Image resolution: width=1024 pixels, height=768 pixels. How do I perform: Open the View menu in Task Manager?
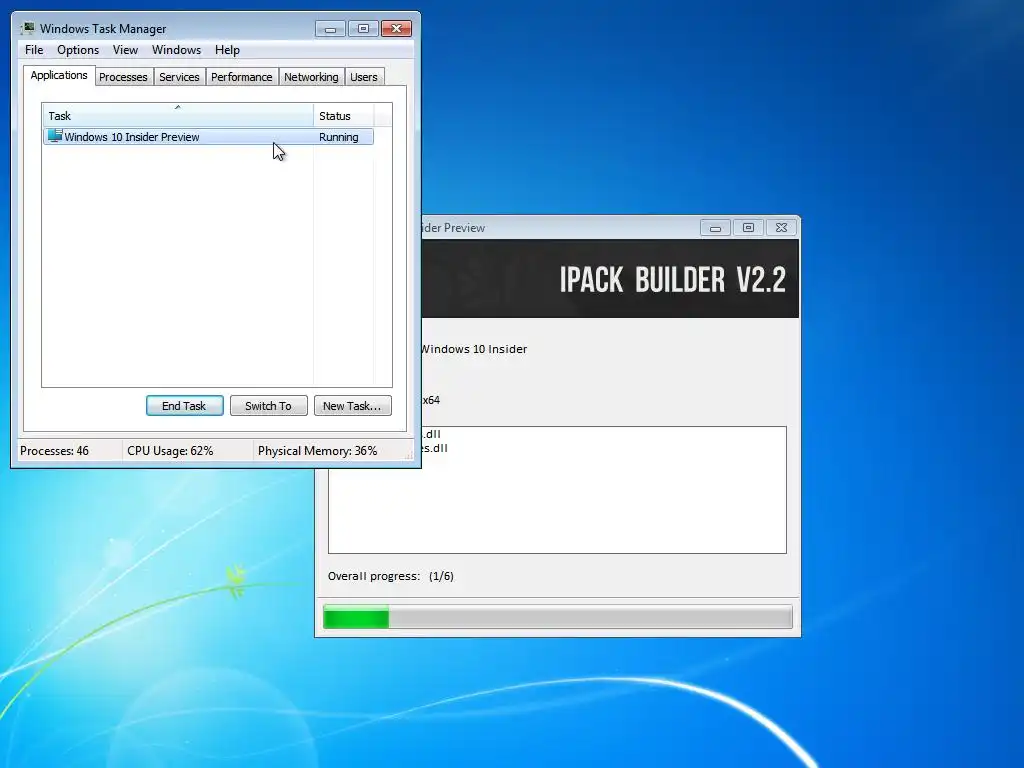click(x=125, y=50)
